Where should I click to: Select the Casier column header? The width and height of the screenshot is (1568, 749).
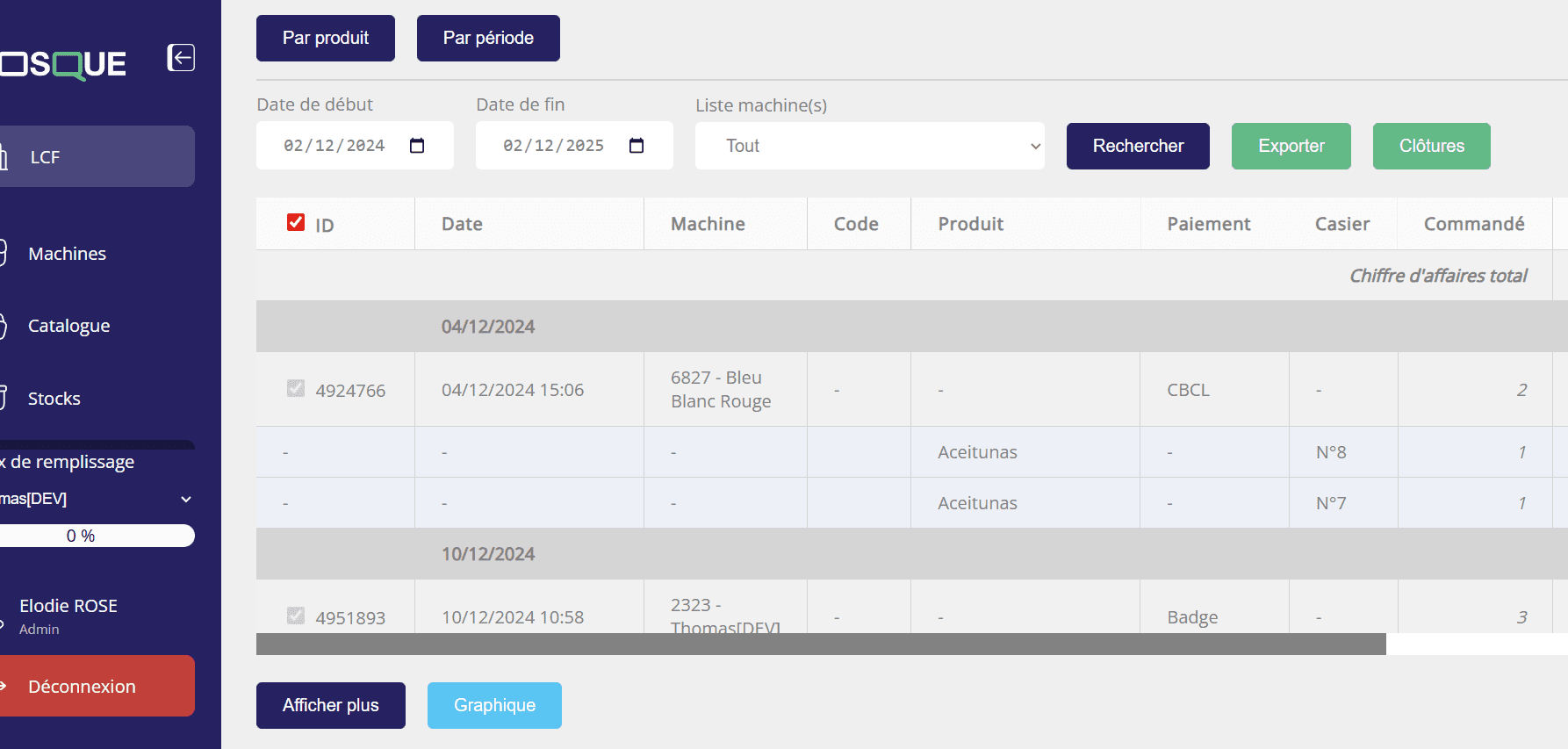pyautogui.click(x=1342, y=224)
